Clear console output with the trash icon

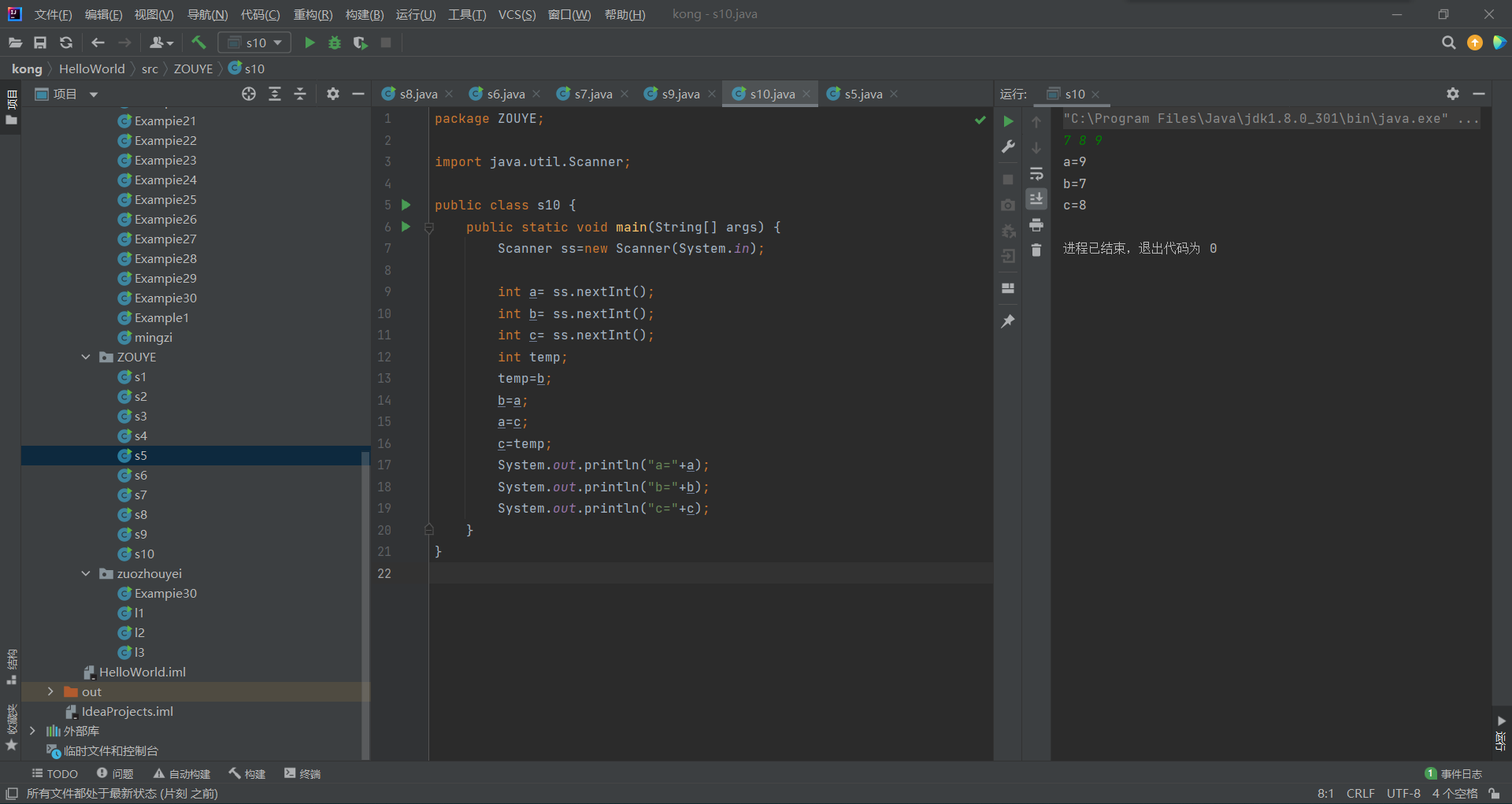click(1036, 250)
